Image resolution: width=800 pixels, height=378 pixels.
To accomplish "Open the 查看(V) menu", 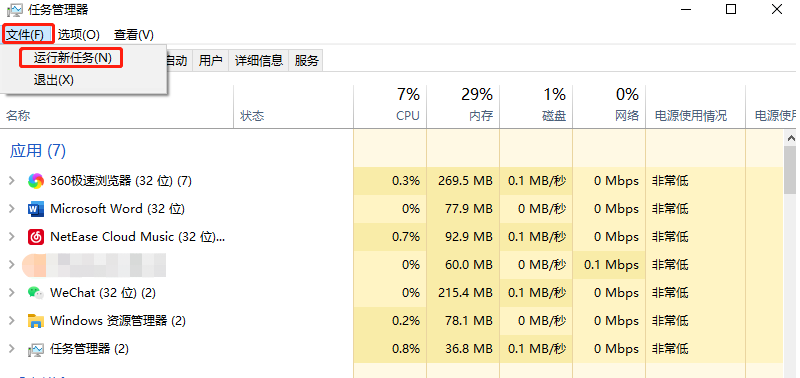I will 134,35.
